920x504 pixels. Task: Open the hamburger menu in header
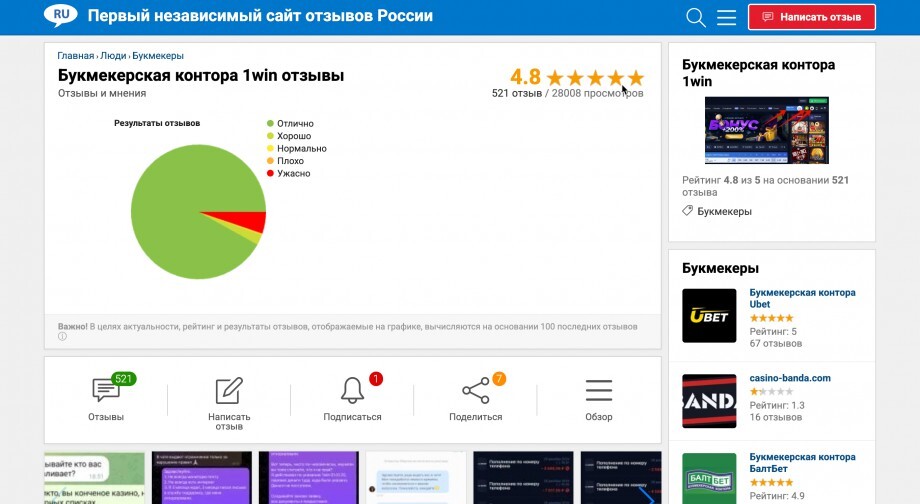coord(727,17)
